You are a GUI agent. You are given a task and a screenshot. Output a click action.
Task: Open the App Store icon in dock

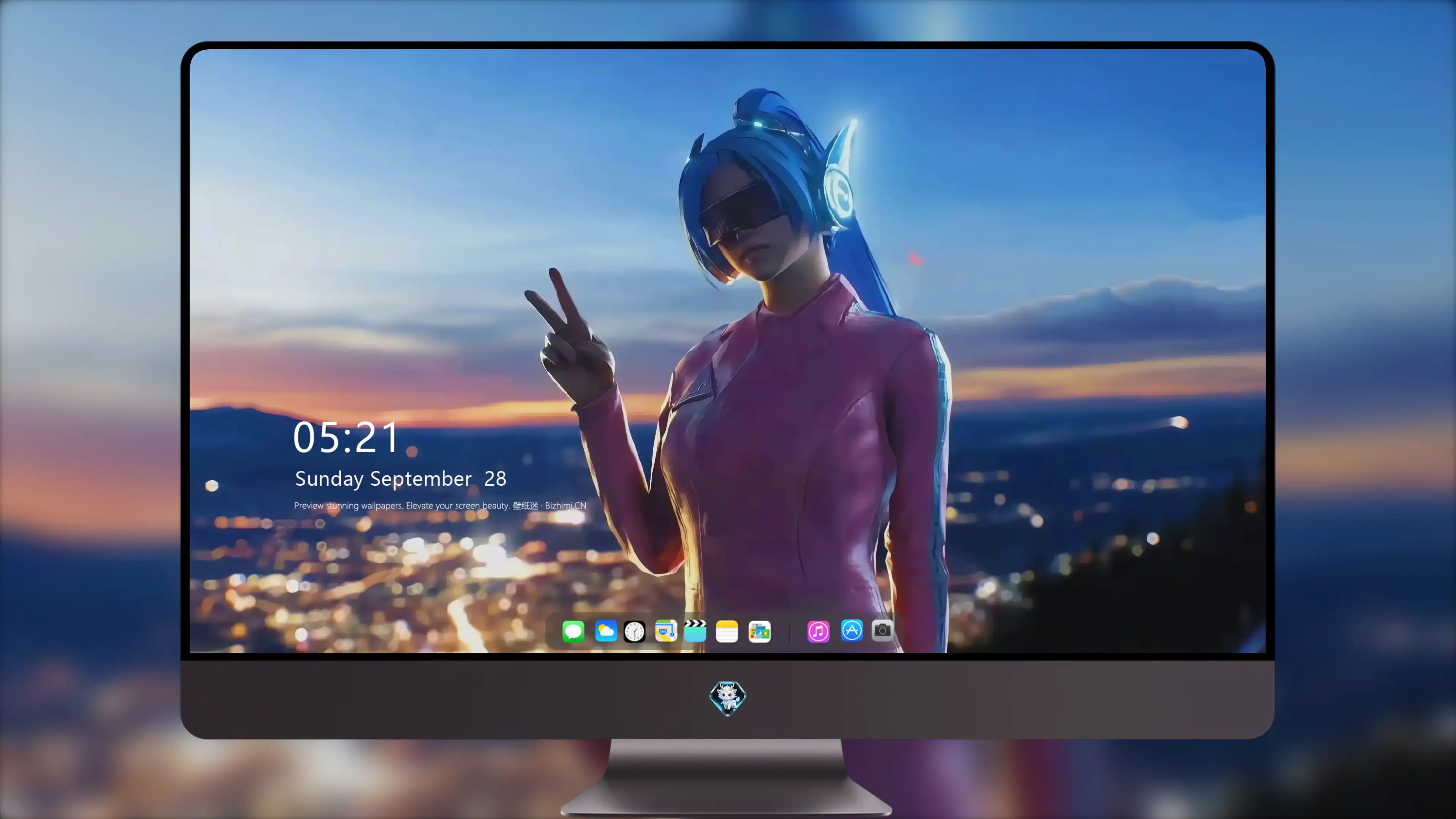(x=852, y=630)
